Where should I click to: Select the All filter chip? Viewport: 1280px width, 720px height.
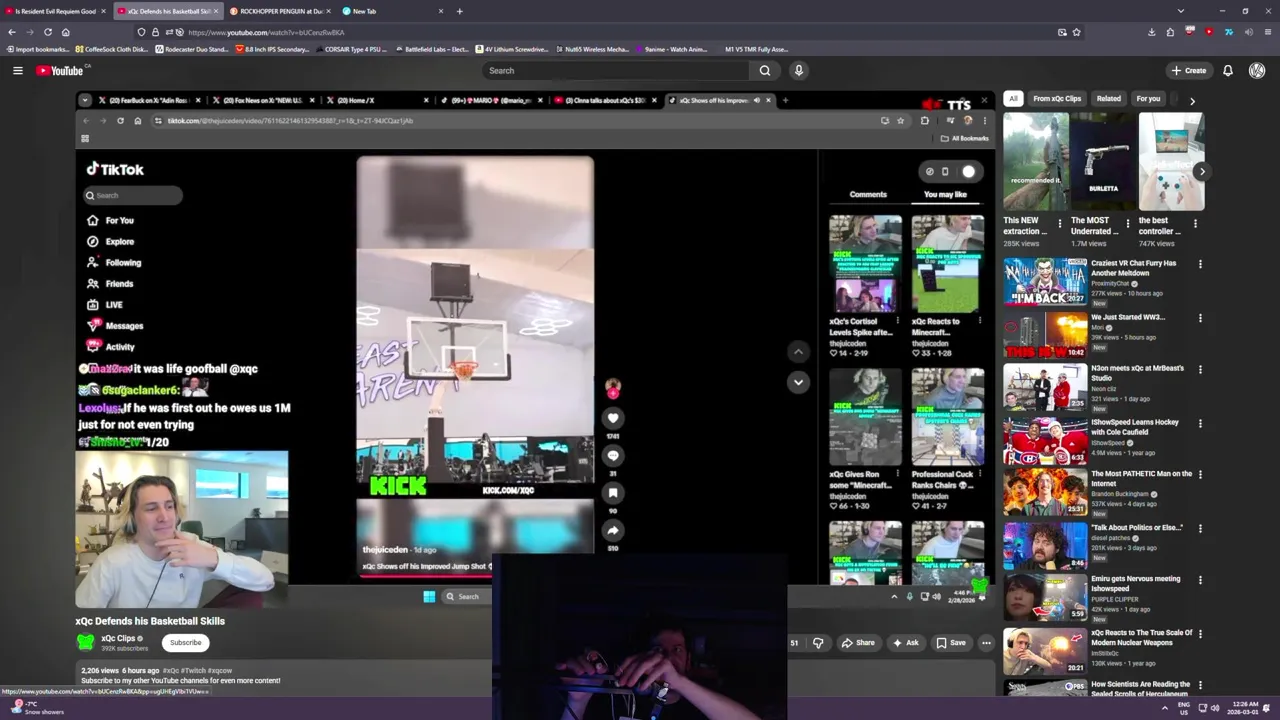coord(1013,99)
